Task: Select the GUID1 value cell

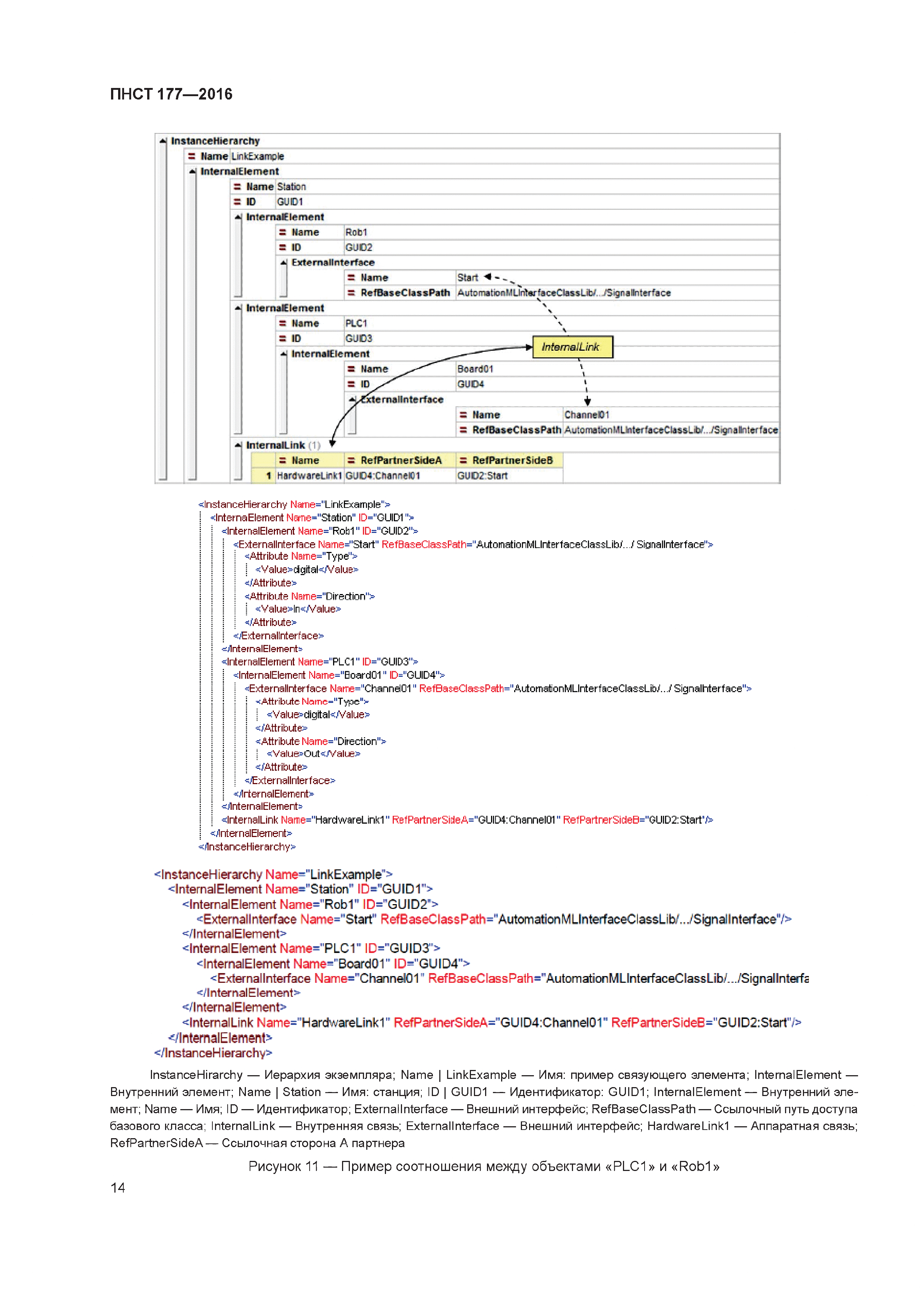Action: 527,202
